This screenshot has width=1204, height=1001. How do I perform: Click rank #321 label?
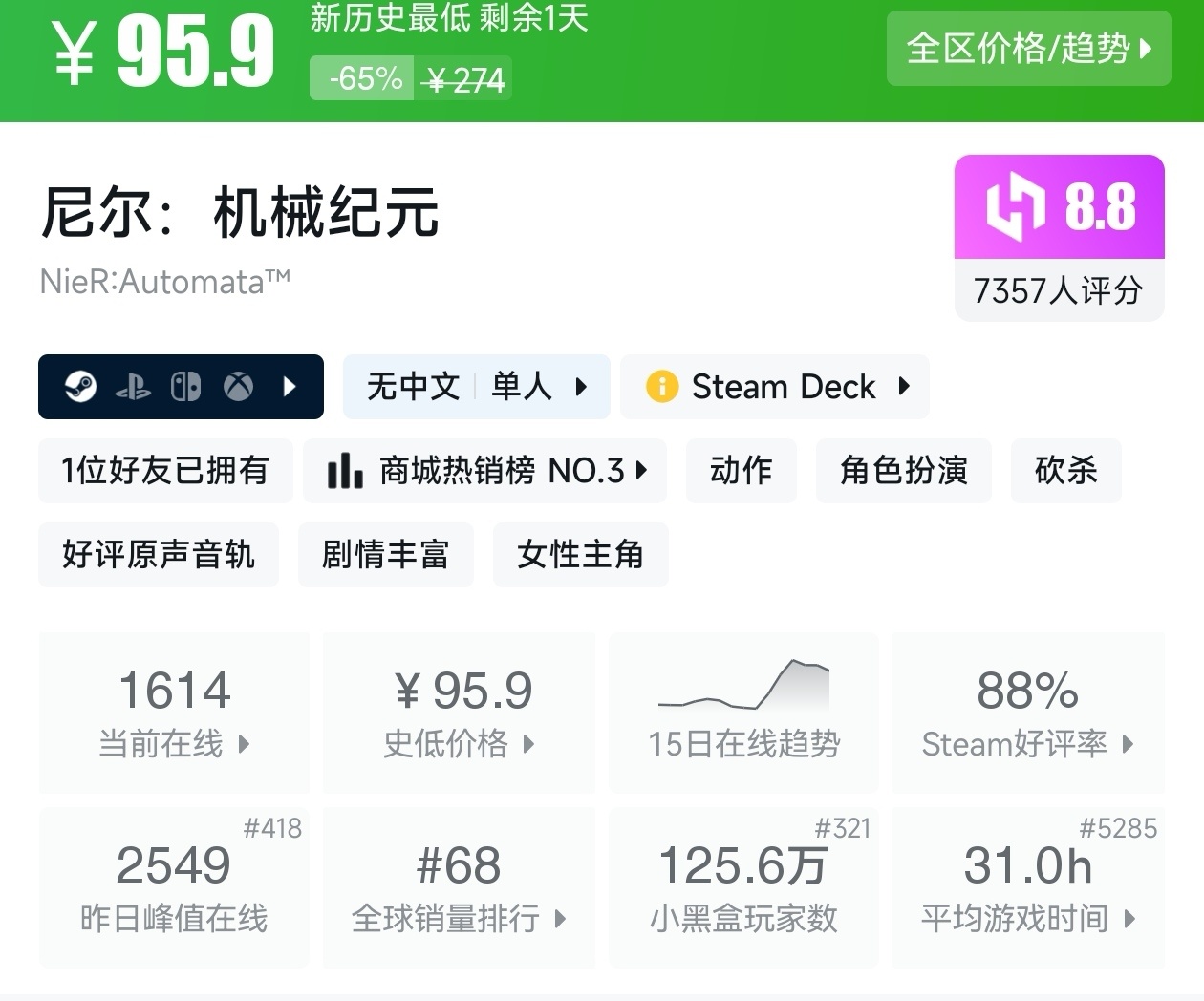tap(843, 828)
